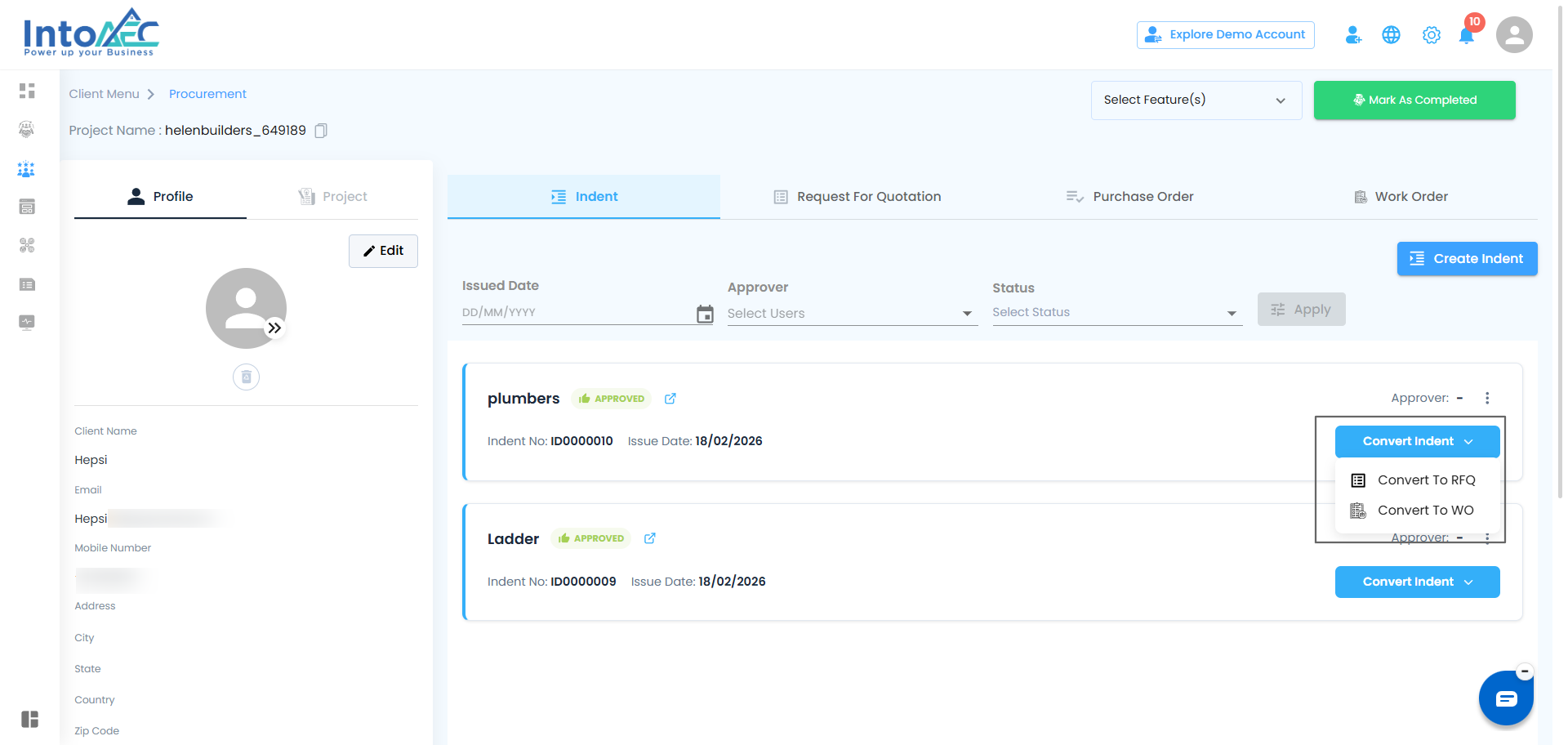This screenshot has width=1568, height=745.
Task: Open the three-dot menu on plumbers indent
Action: [x=1487, y=398]
